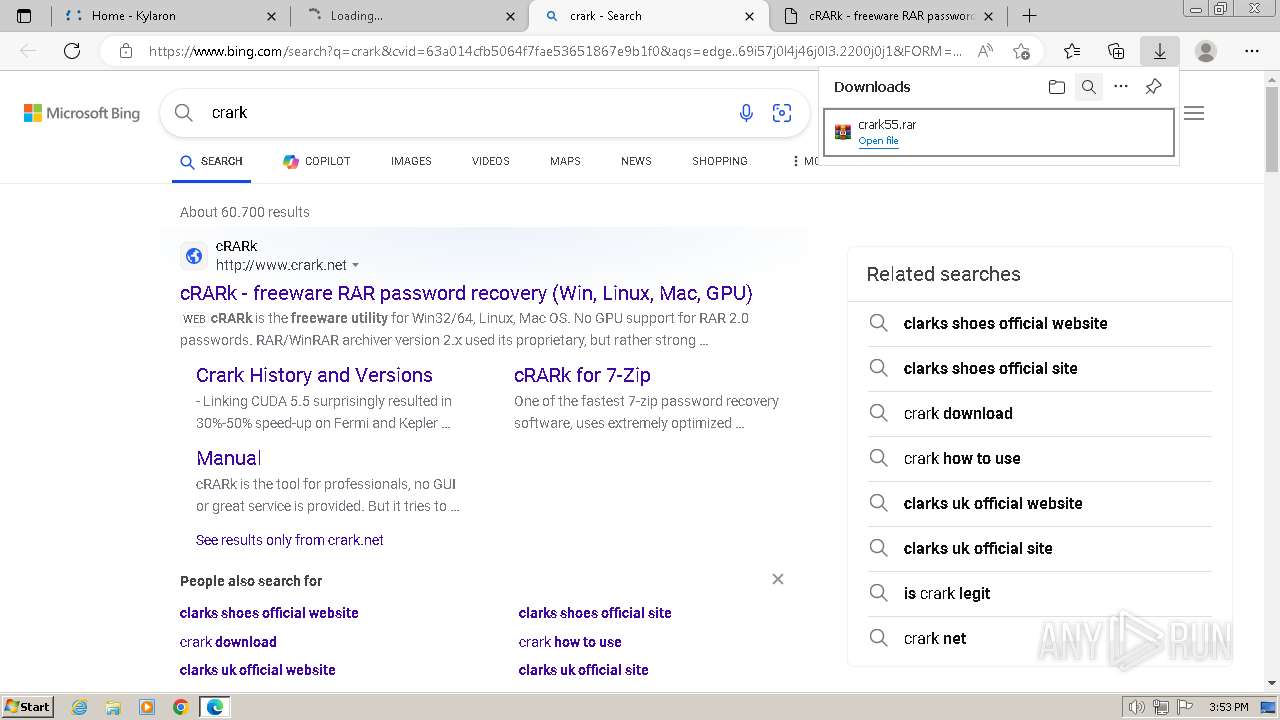The image size is (1280, 720).
Task: Click inside the Bing search input field
Action: pos(465,113)
